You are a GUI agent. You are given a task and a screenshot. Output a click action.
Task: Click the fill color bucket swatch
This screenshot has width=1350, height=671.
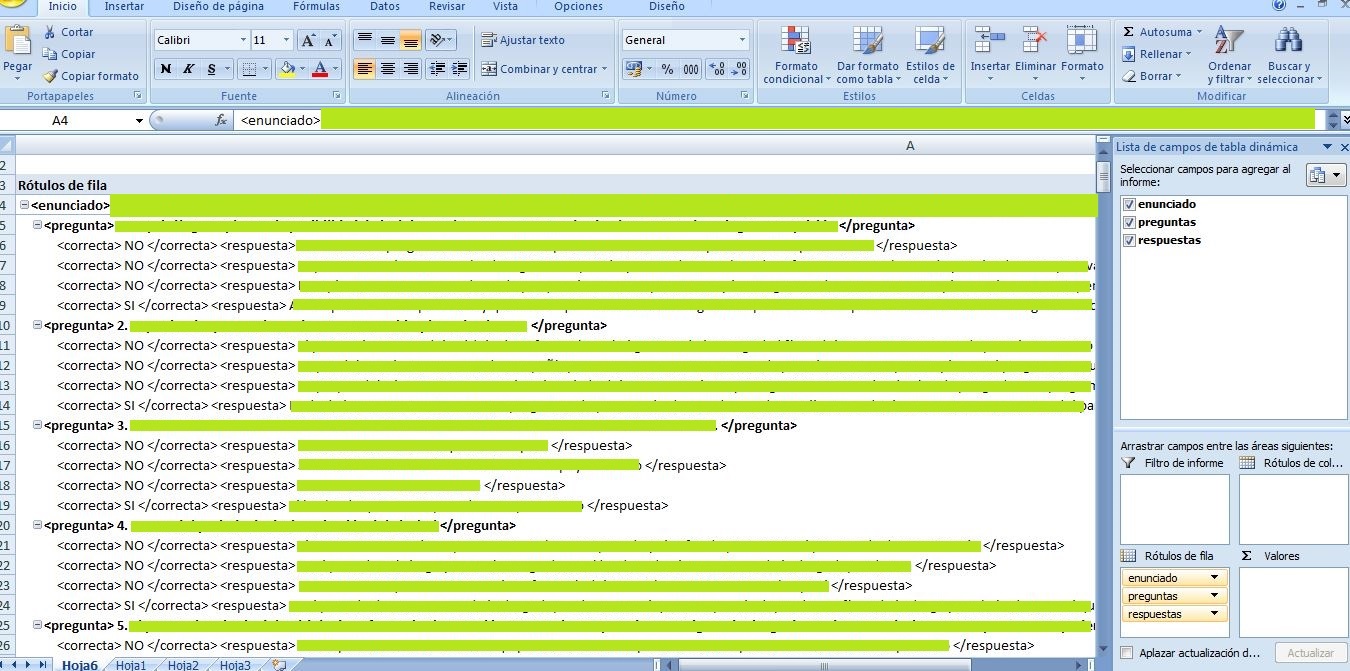[288, 69]
